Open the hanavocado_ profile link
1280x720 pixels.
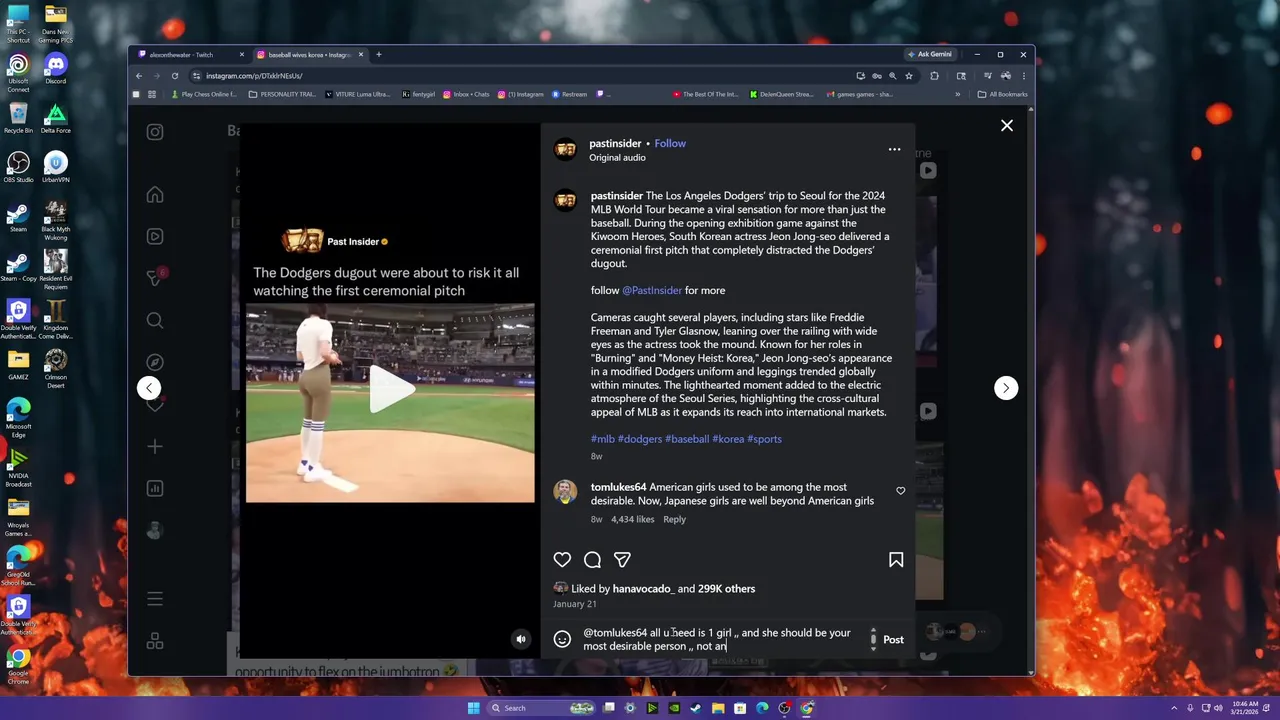tap(644, 589)
